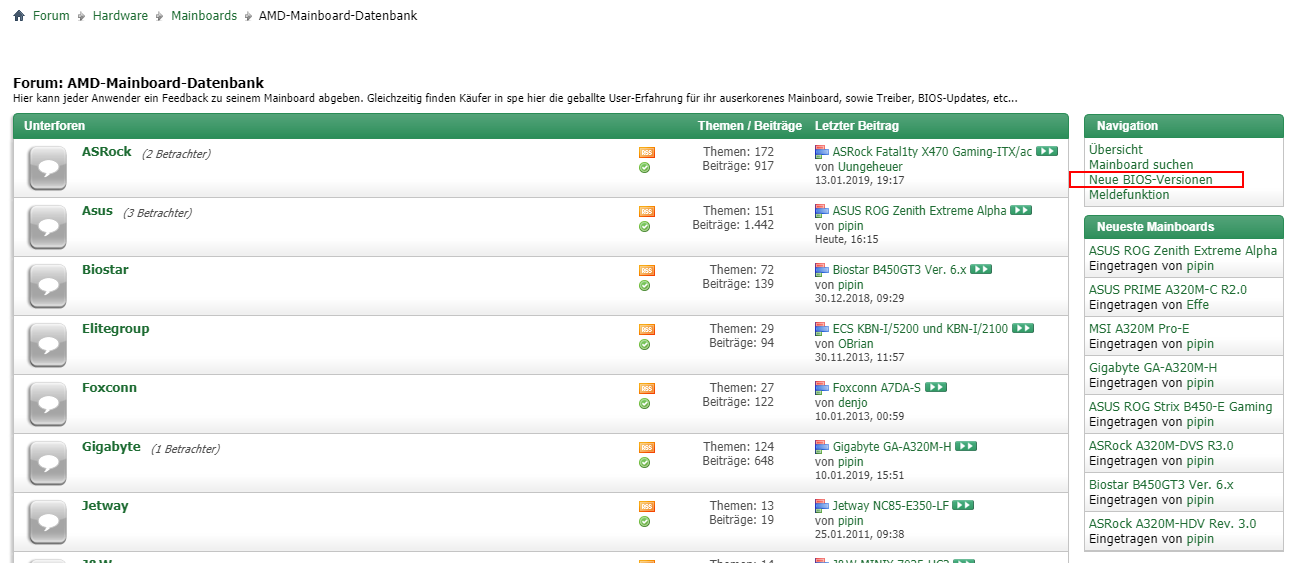Open ASUS ROG Strix B450-E Gaming sidebar entry
The width and height of the screenshot is (1293, 563).
coord(1181,407)
